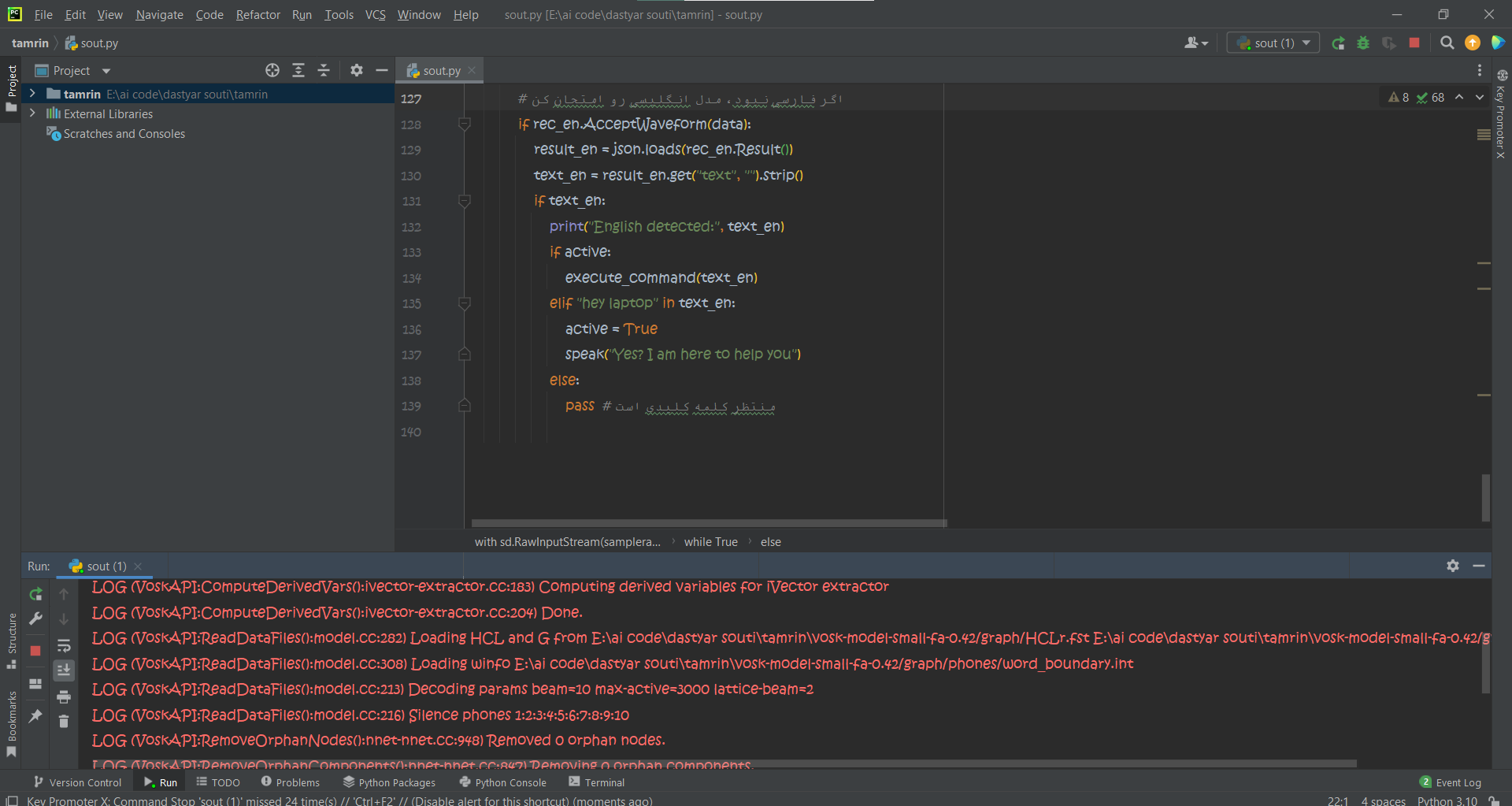Open the VCS menu
Image resolution: width=1512 pixels, height=806 pixels.
point(375,15)
